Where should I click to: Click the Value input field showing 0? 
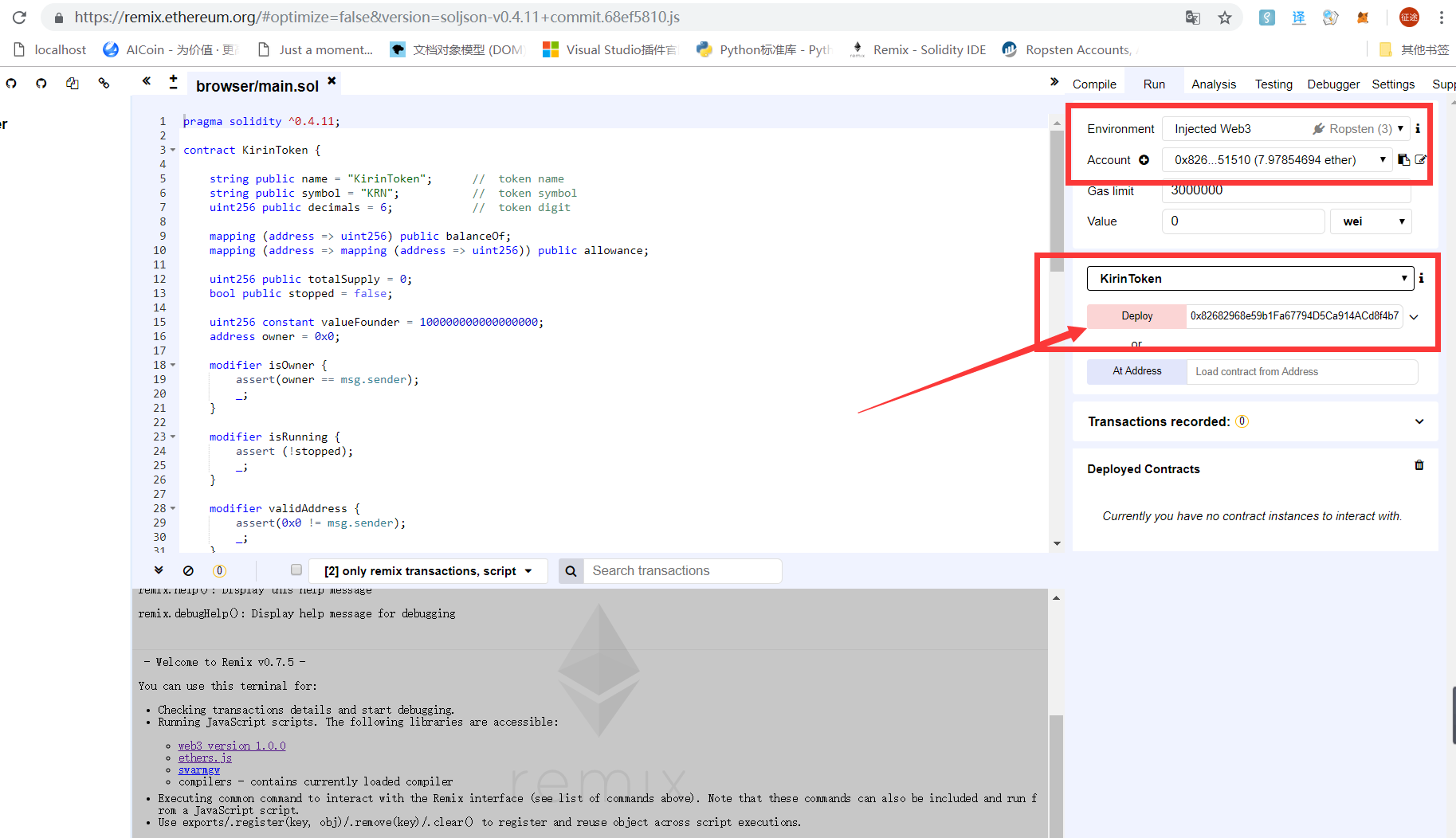pyautogui.click(x=1243, y=221)
